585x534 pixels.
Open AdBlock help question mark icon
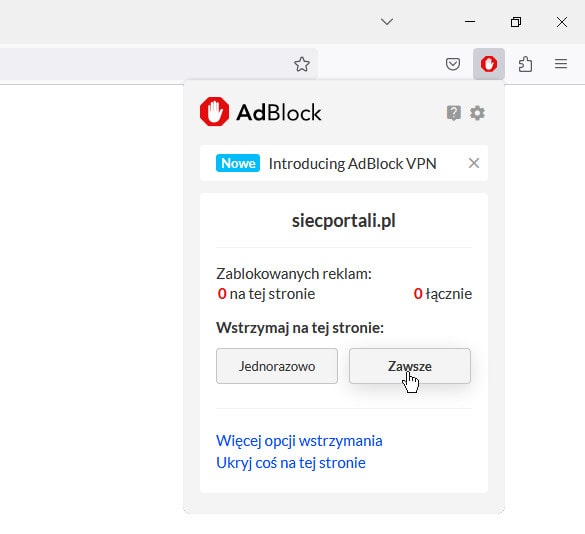[x=454, y=113]
